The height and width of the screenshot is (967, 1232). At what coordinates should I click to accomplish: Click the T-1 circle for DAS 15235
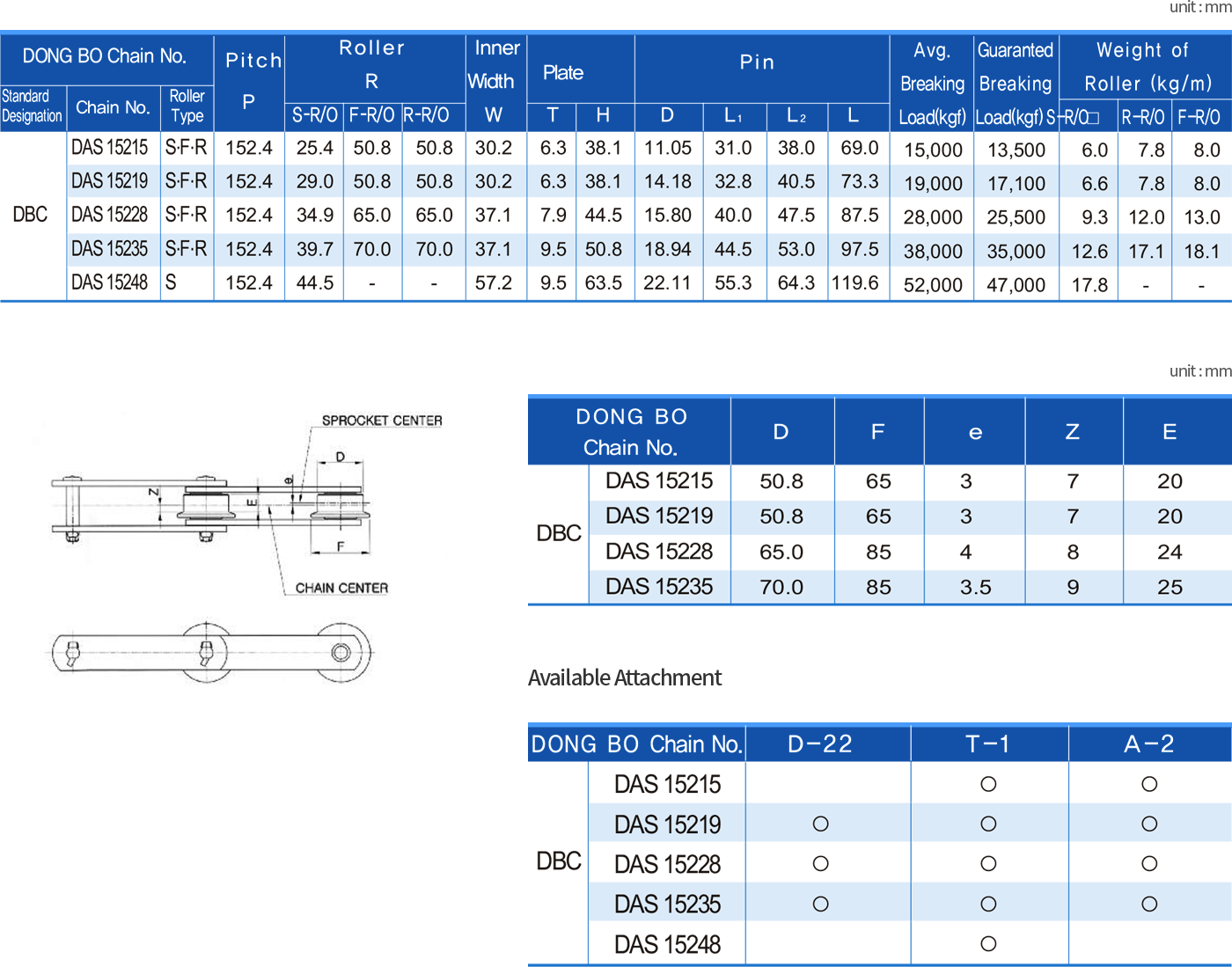988,904
